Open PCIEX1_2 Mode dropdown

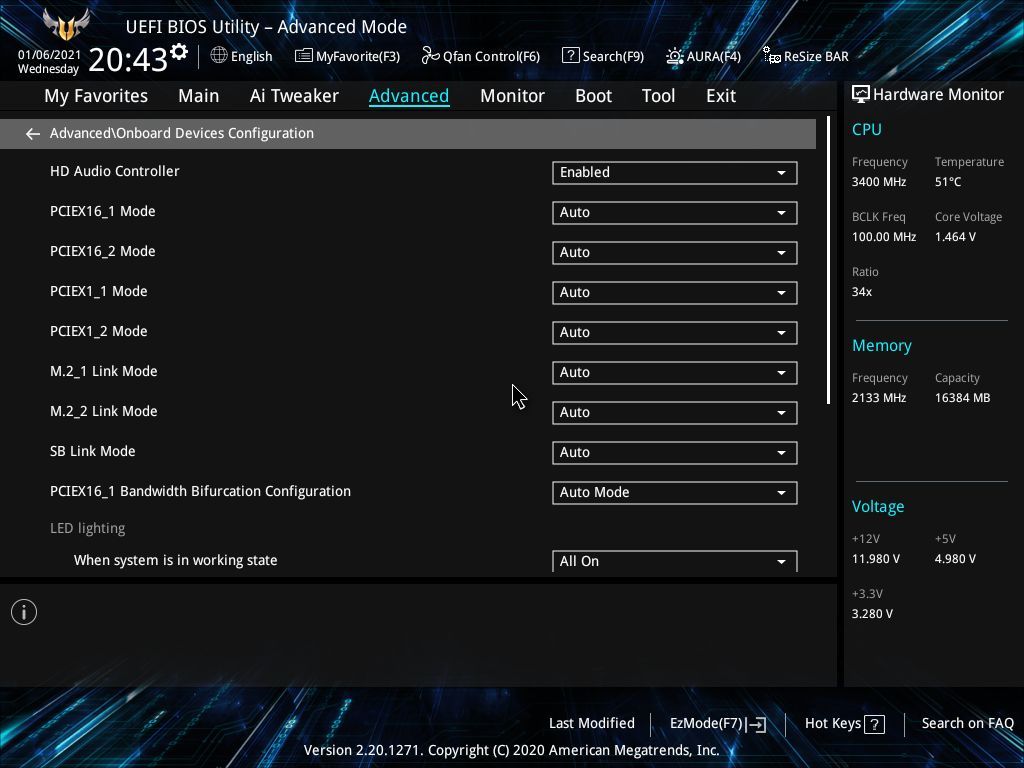point(674,332)
